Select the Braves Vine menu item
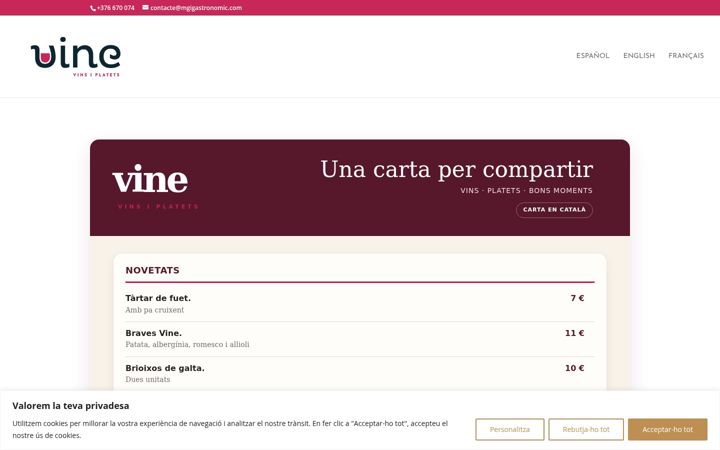The width and height of the screenshot is (720, 450). (153, 333)
